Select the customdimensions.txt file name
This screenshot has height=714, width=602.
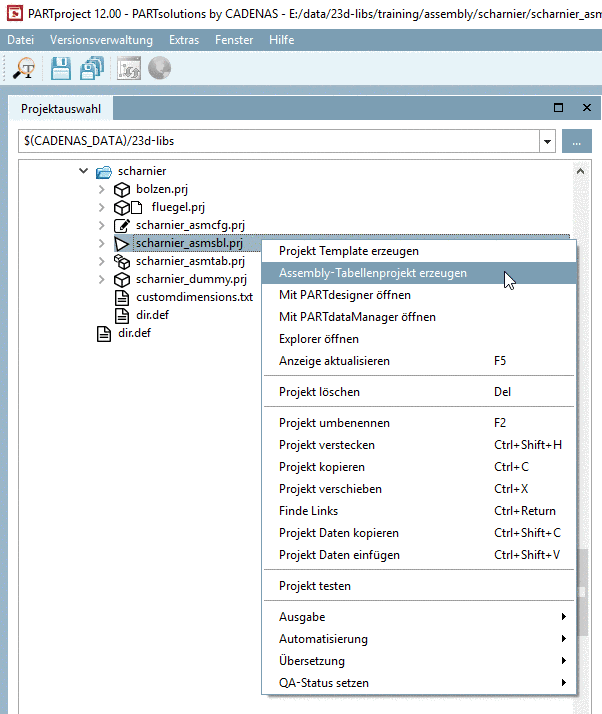click(x=194, y=297)
